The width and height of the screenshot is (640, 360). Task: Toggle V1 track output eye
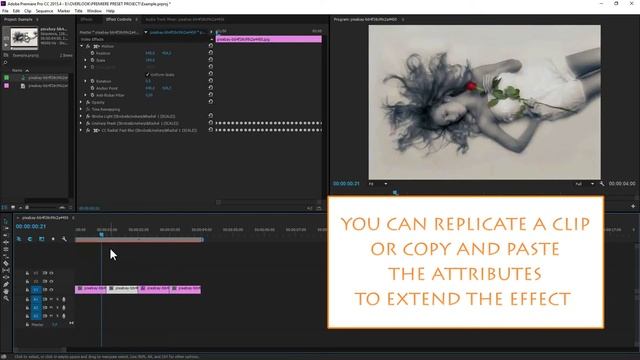pos(51,290)
